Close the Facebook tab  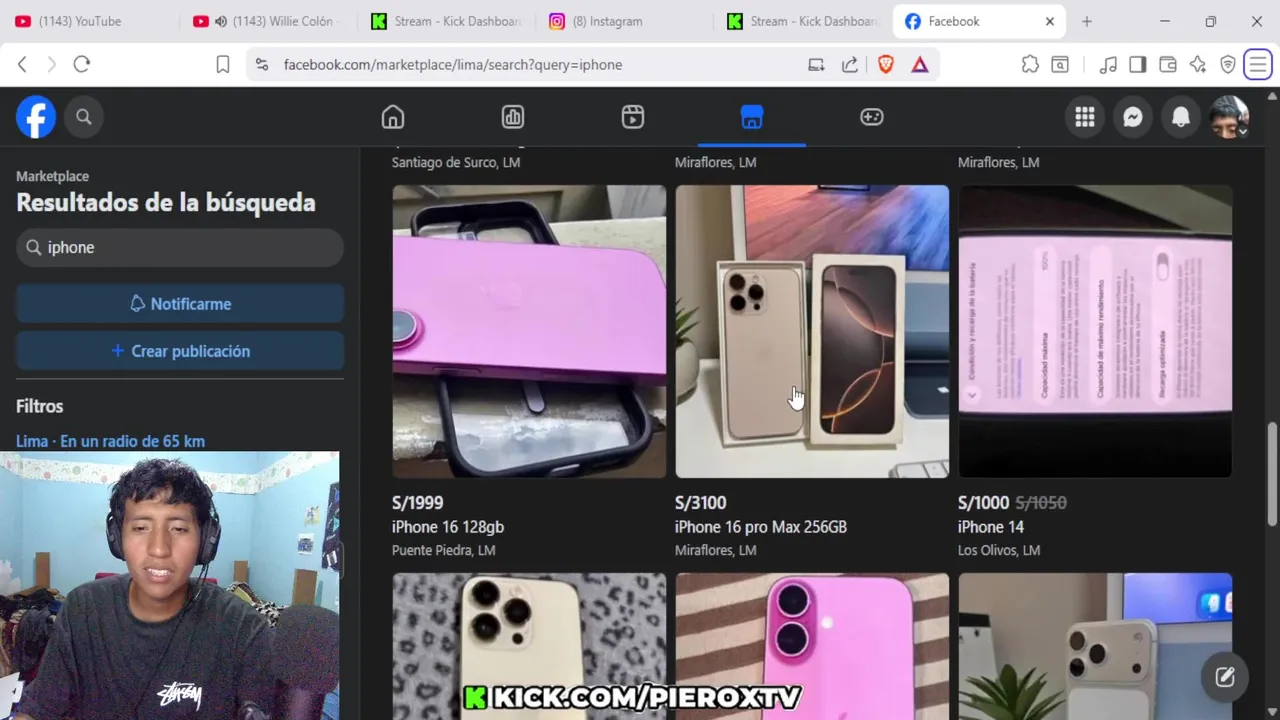pos(1050,21)
